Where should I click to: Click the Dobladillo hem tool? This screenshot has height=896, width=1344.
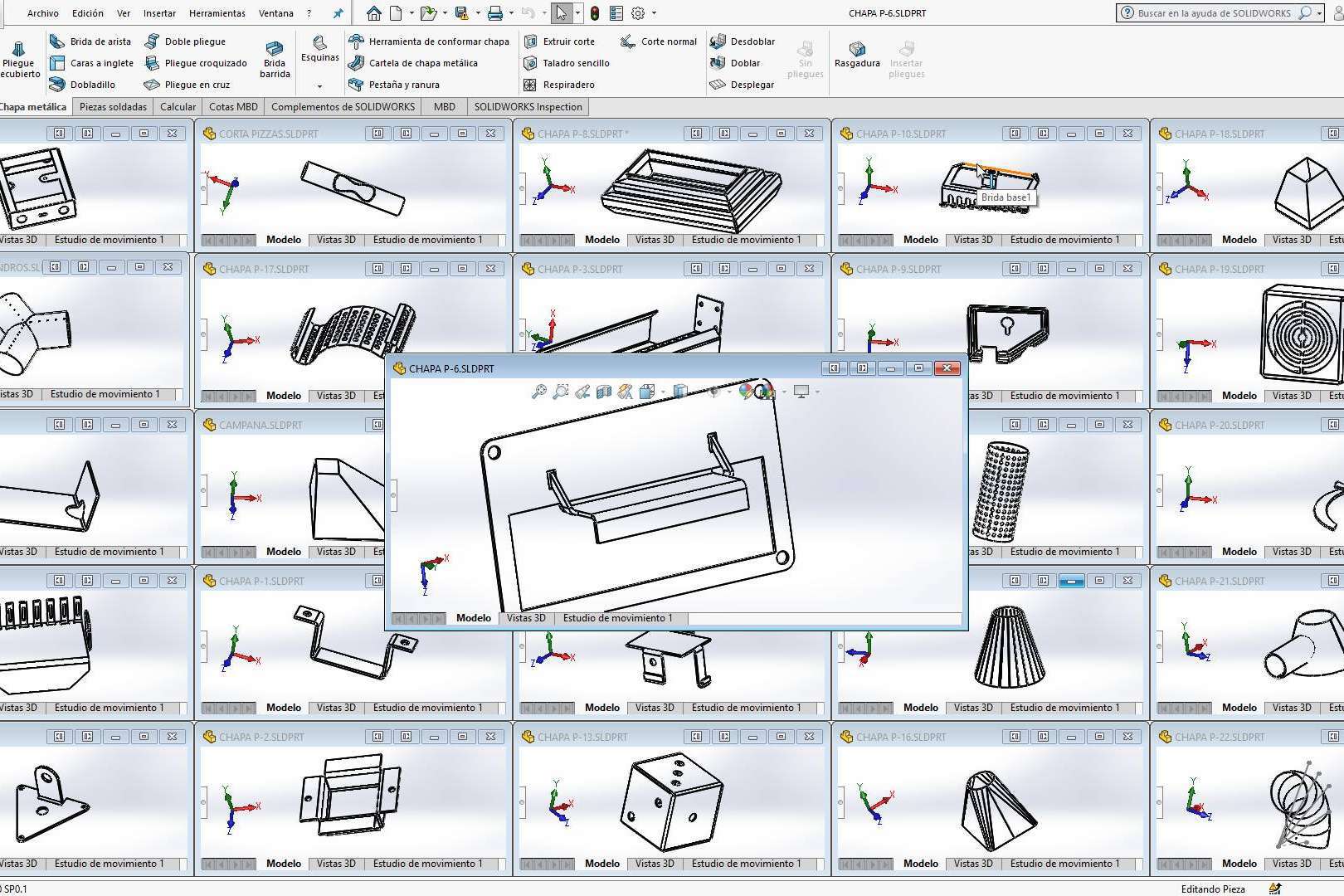pyautogui.click(x=83, y=85)
